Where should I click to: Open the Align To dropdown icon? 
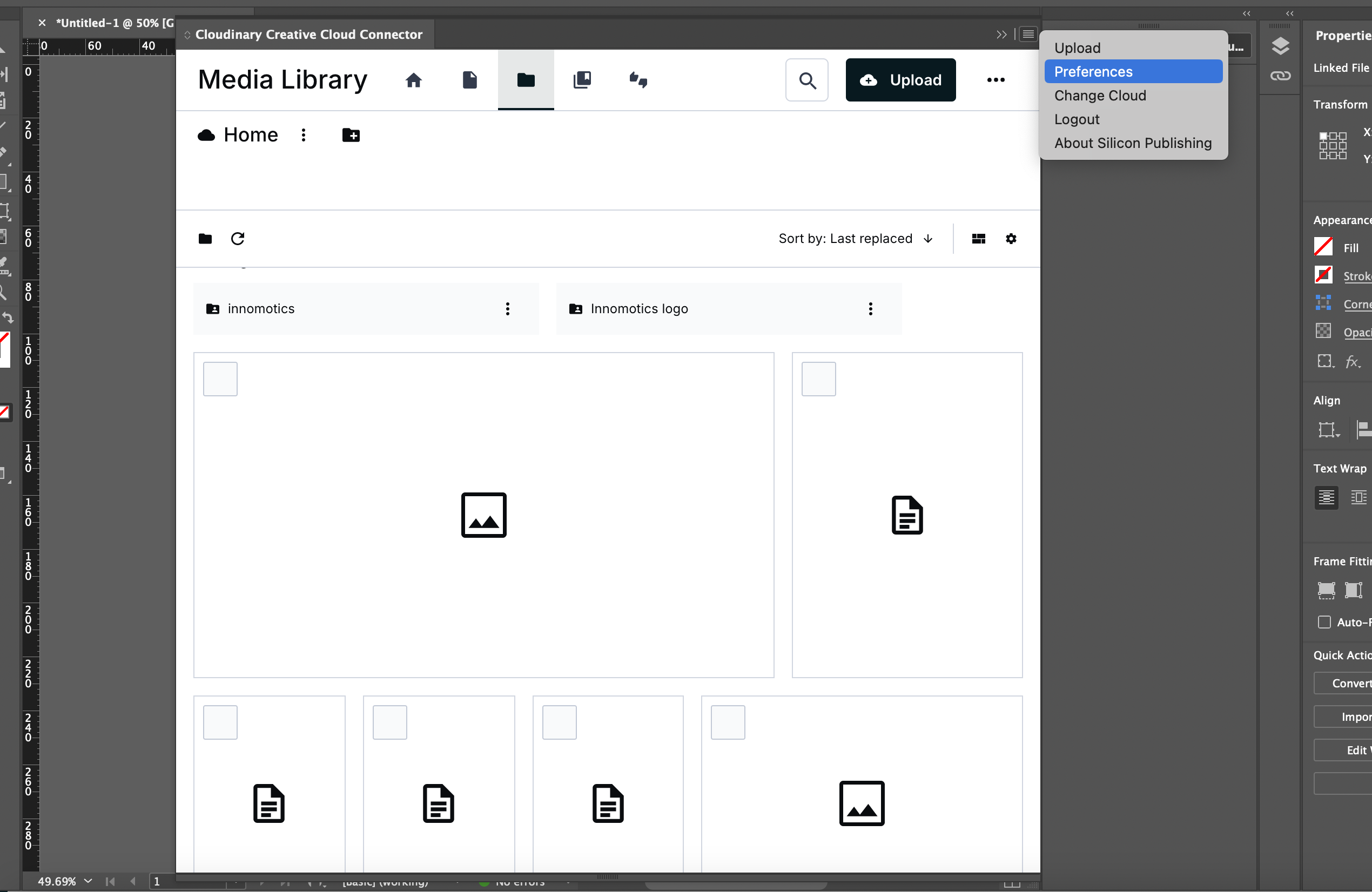click(1329, 429)
